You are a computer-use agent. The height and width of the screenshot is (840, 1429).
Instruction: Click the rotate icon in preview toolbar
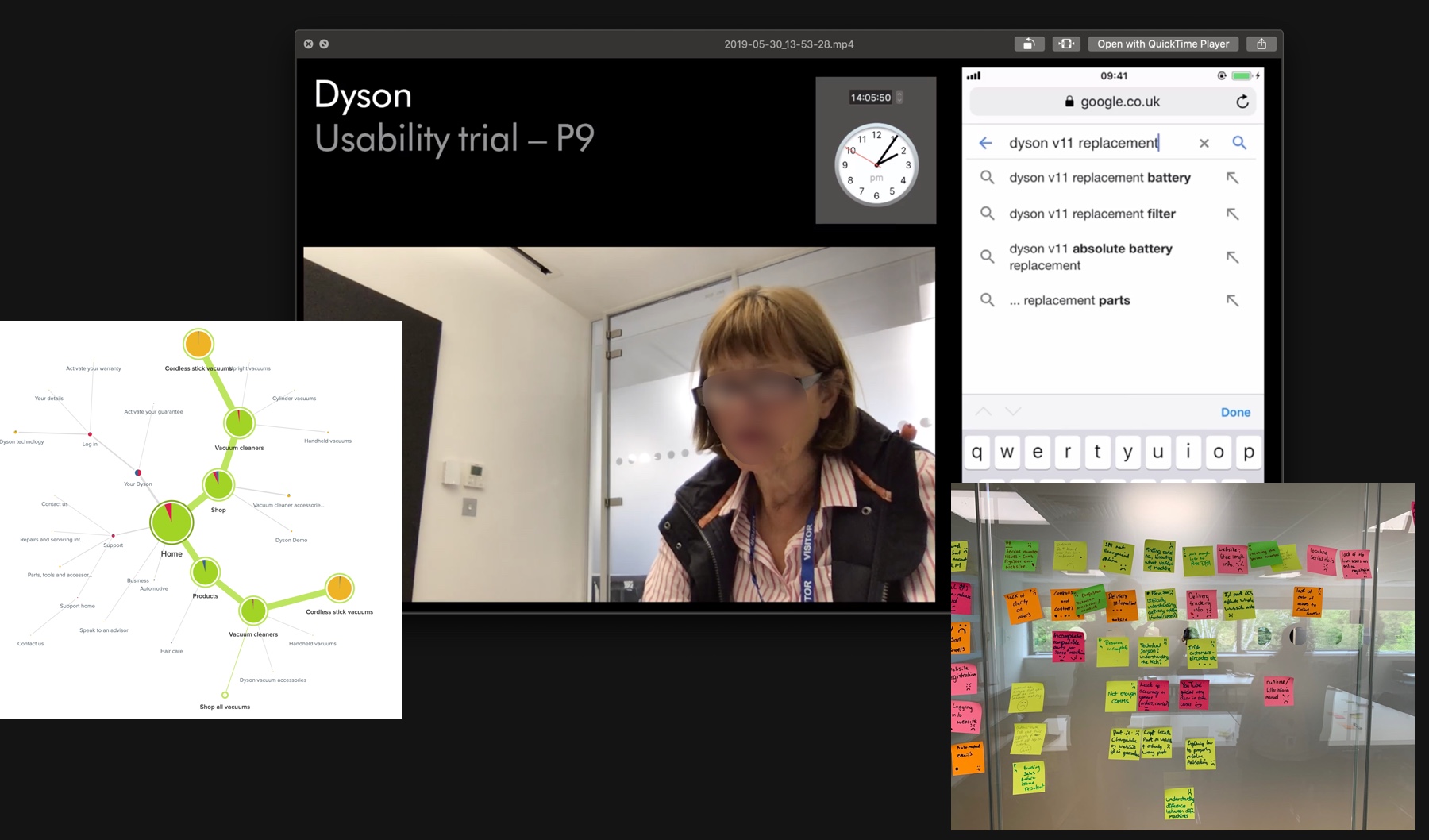(x=1029, y=44)
